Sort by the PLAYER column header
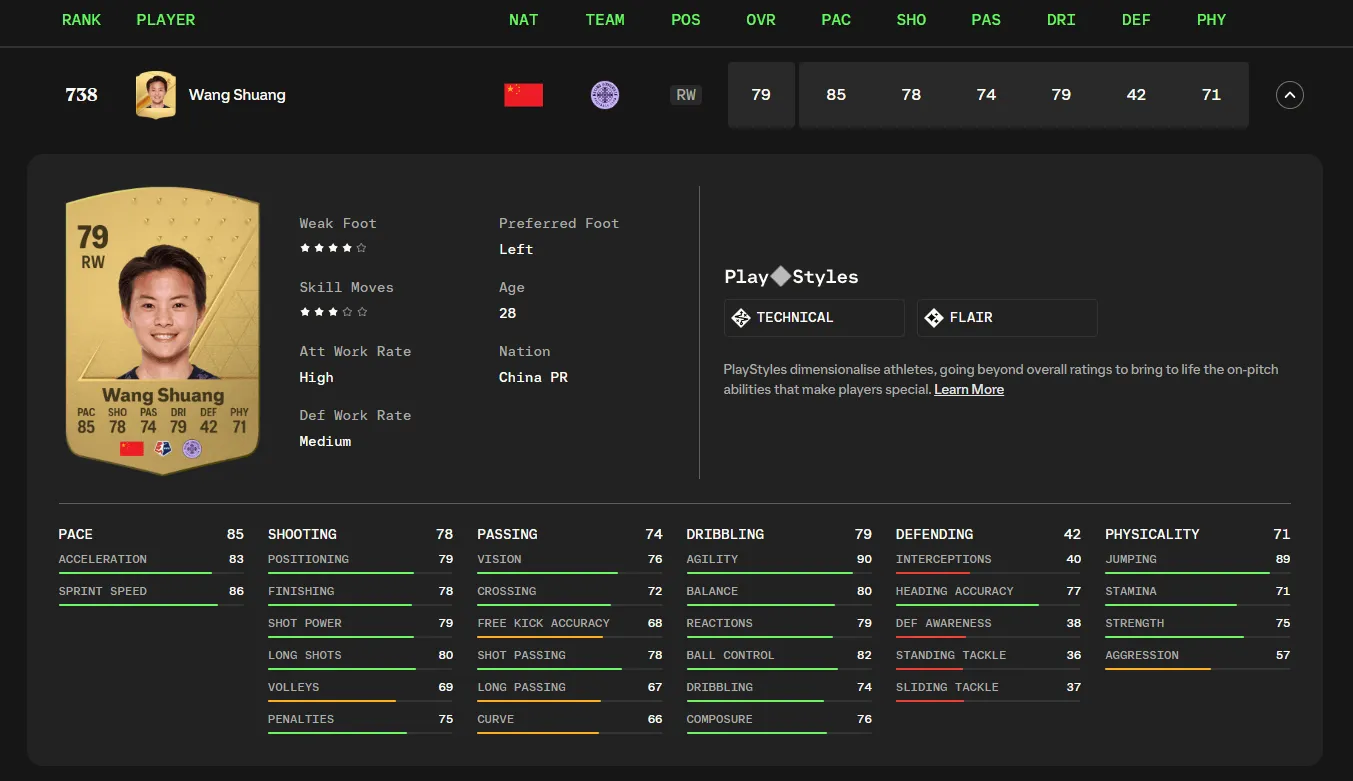 point(166,20)
